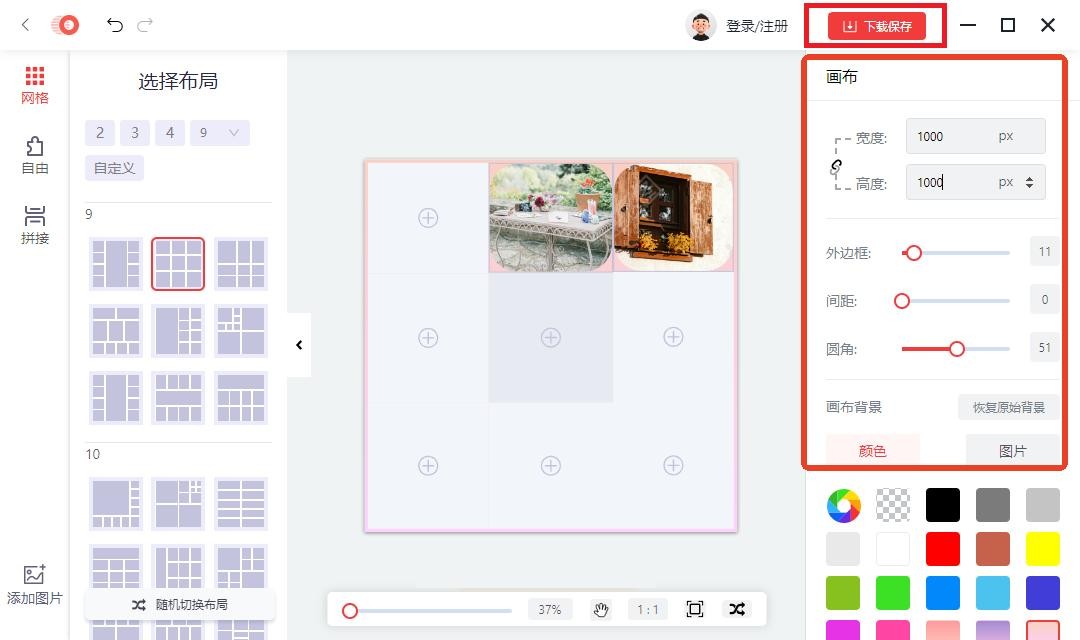Open the 9 layout count dropdown
The height and width of the screenshot is (640, 1080).
[x=219, y=133]
